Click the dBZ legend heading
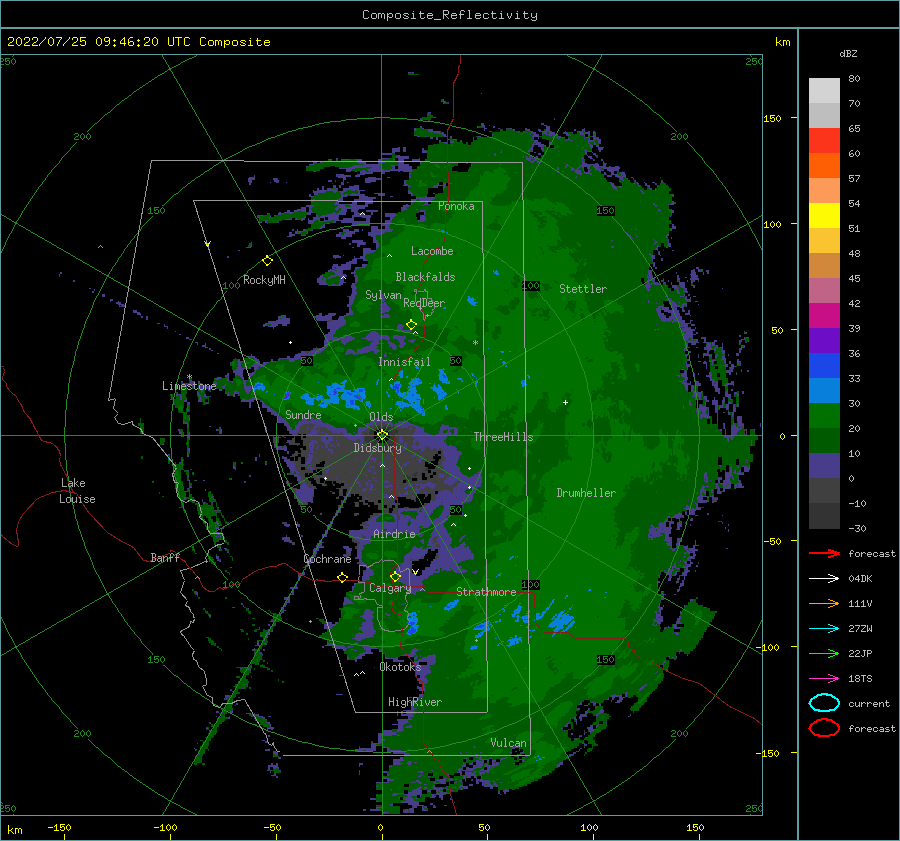The height and width of the screenshot is (841, 900). pyautogui.click(x=848, y=53)
